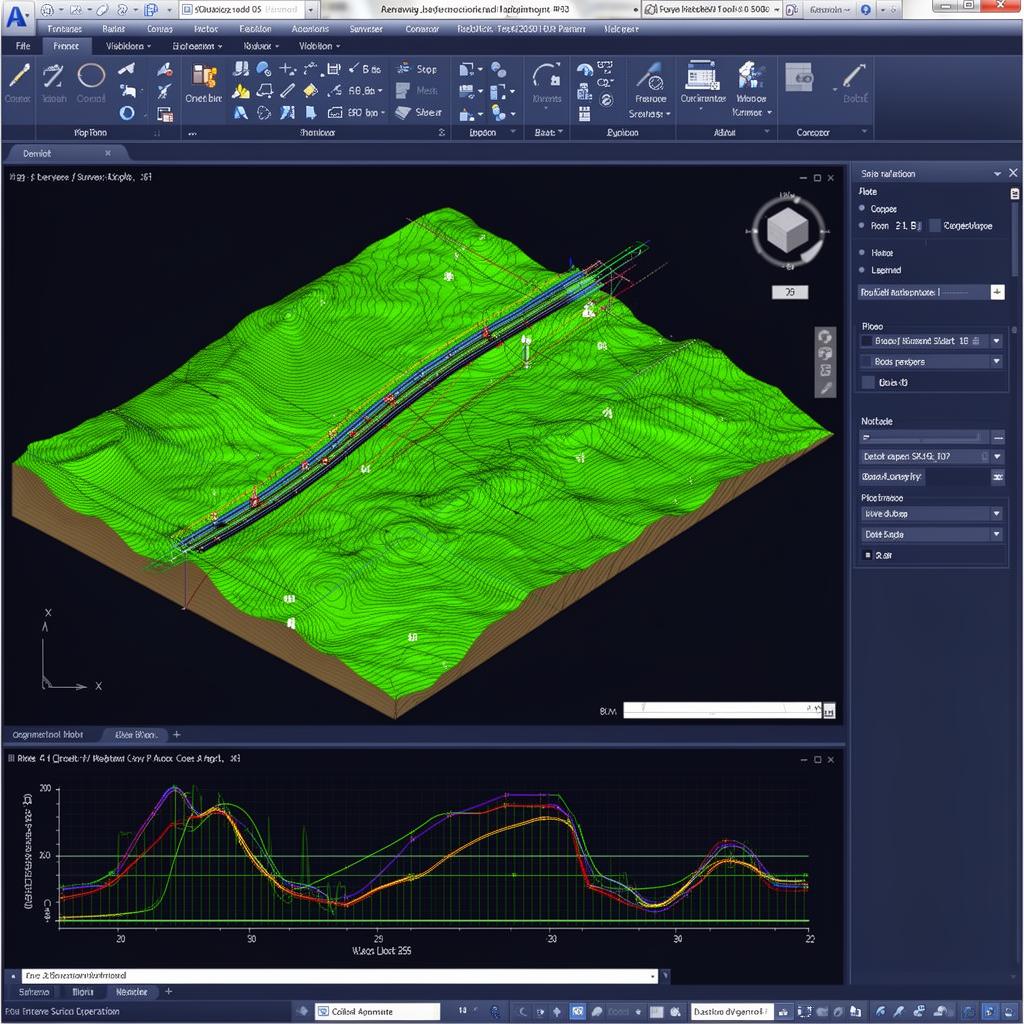
Task: Select the circle tool labeled Conpil
Action: 91,76
